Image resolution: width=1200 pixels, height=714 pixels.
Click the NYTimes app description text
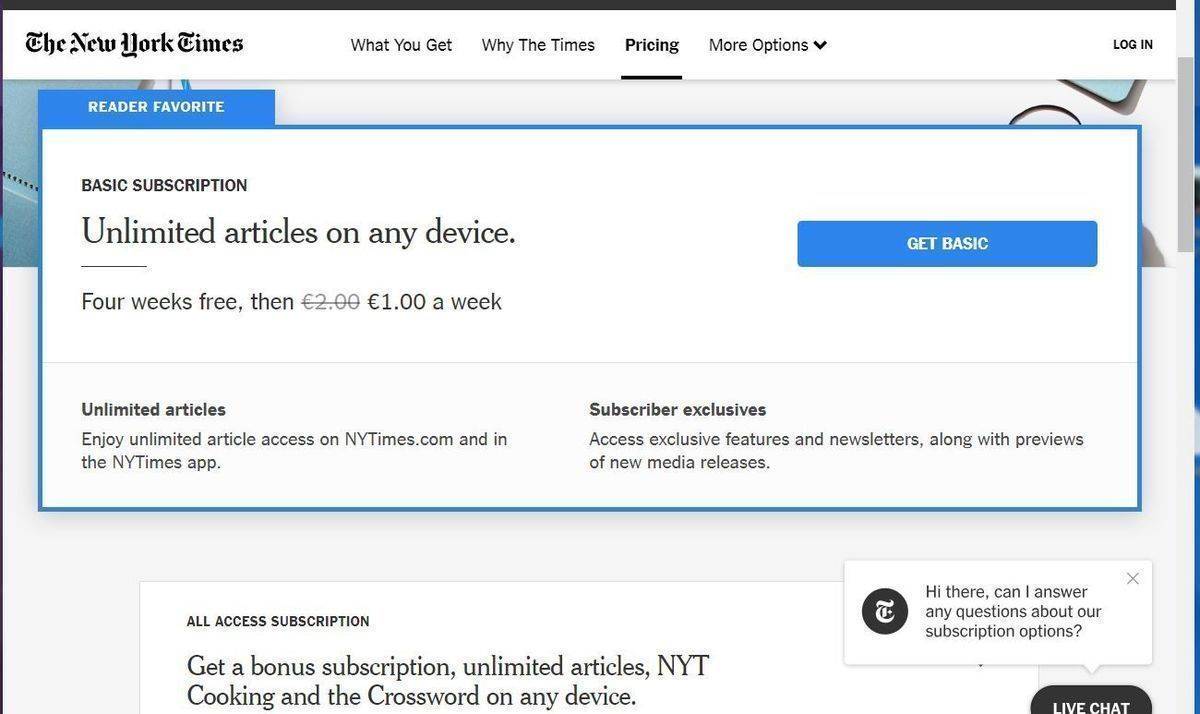coord(294,450)
